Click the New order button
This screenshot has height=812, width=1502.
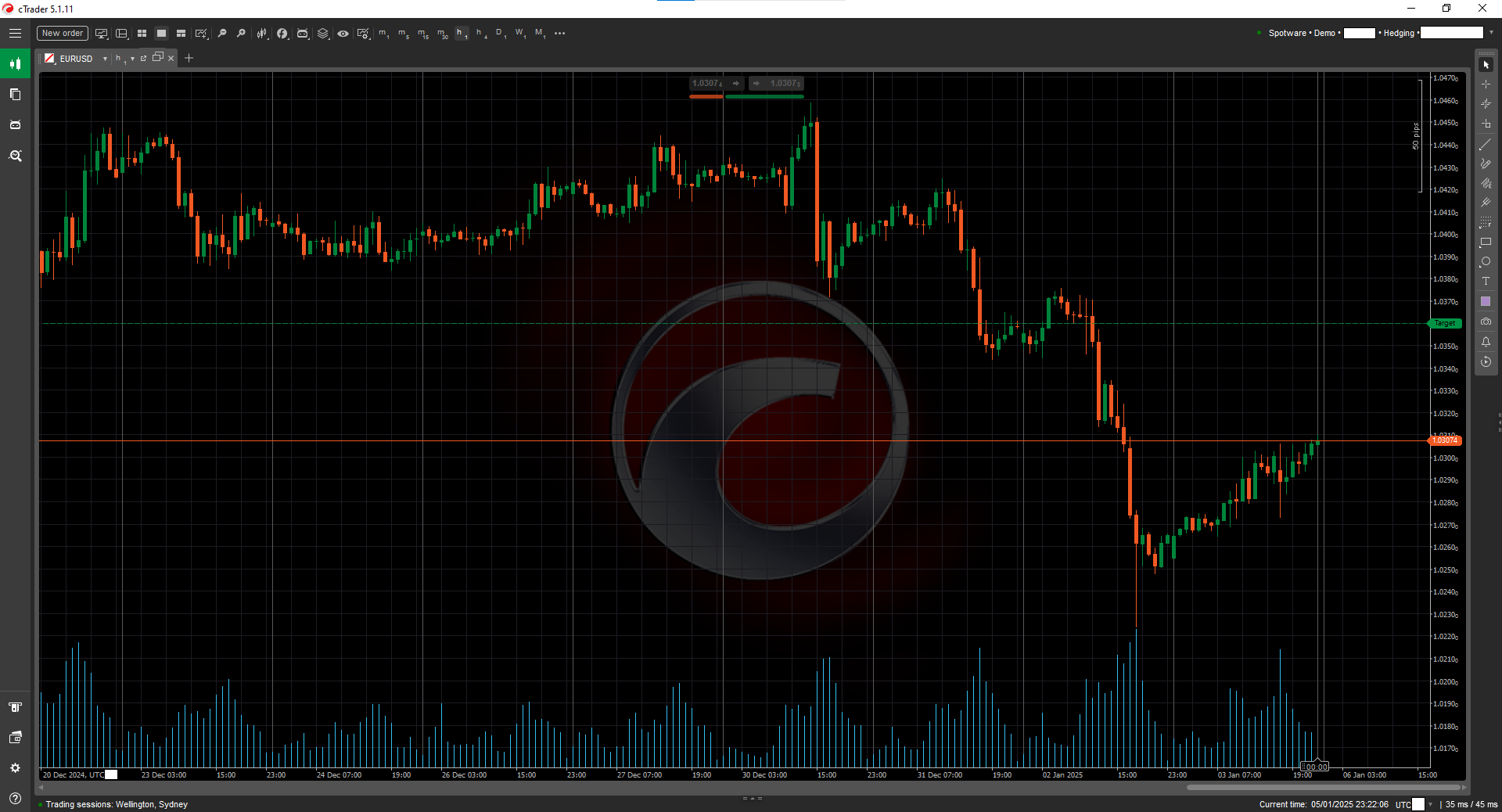click(63, 34)
